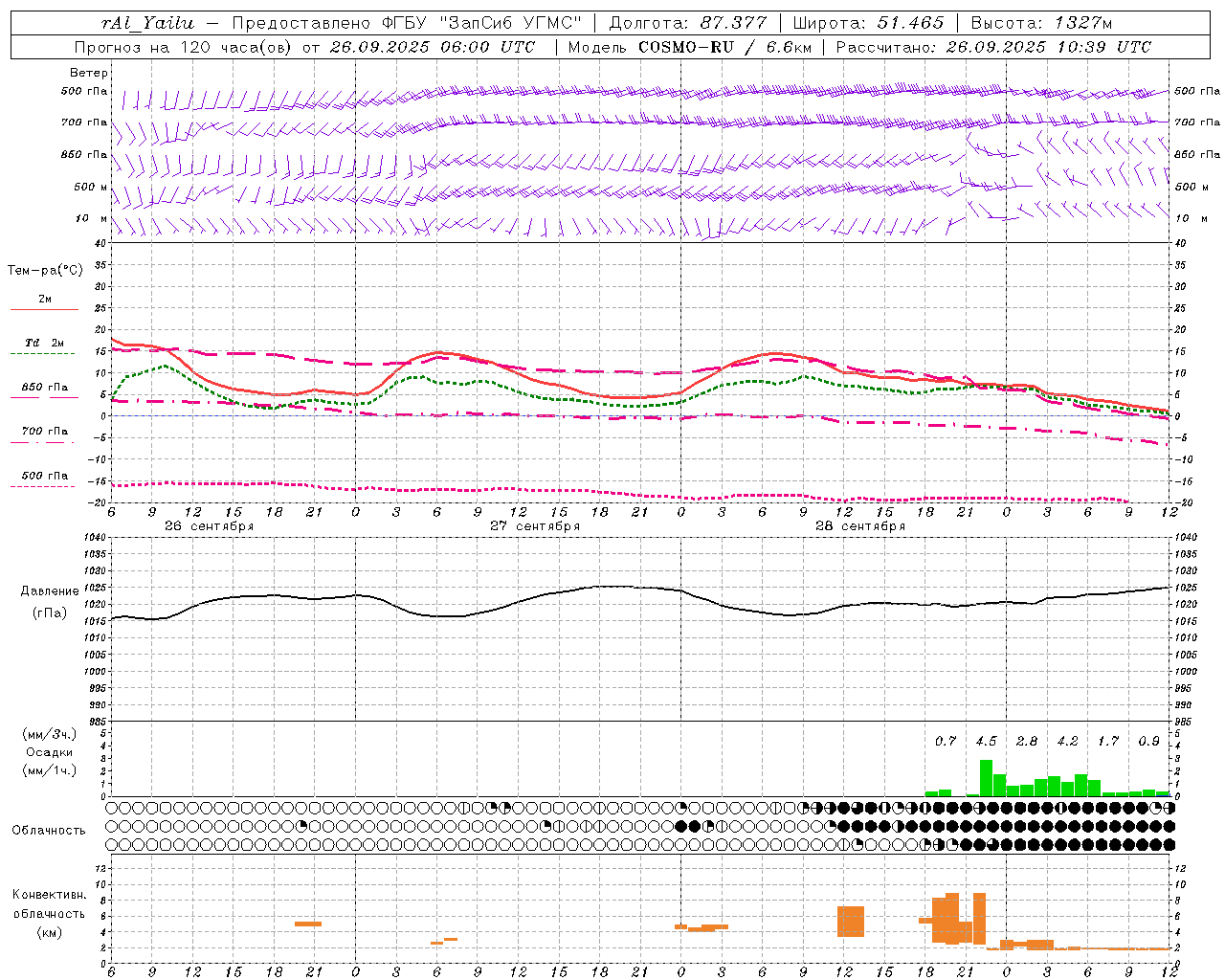Click the 27 сентября date label
Image resolution: width=1225 pixels, height=980 pixels.
535,526
